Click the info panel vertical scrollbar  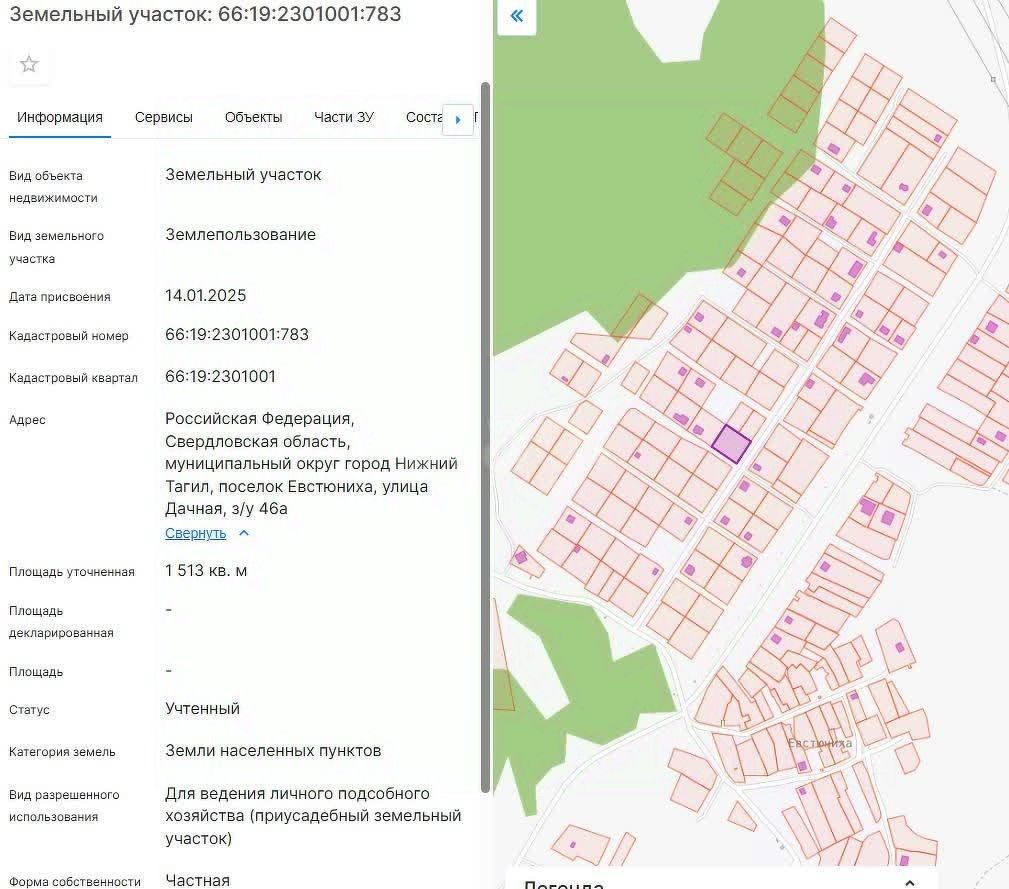click(x=485, y=437)
